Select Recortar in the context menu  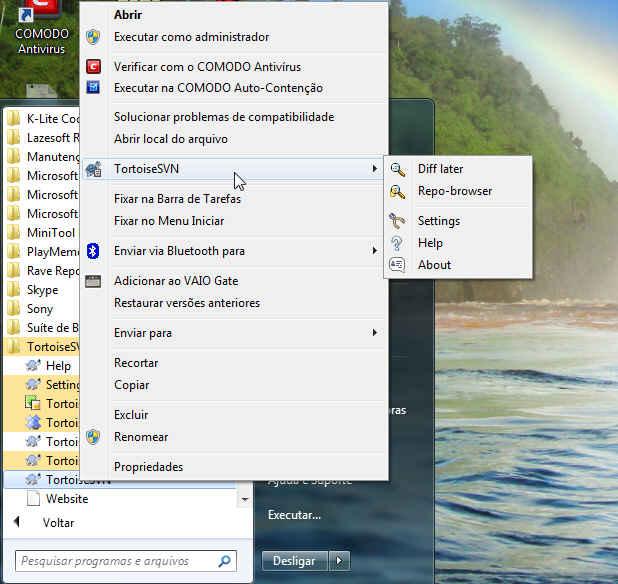click(x=234, y=363)
